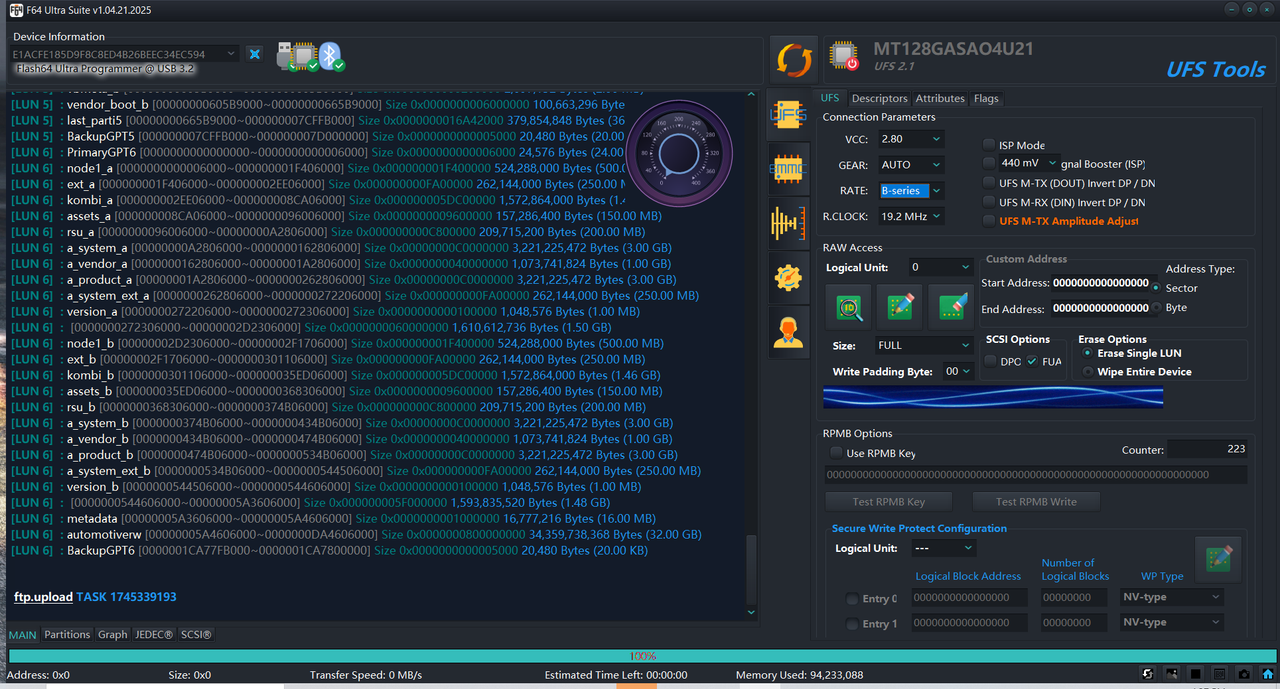Click the Test RPMB Key button
This screenshot has width=1280, height=689.
coord(888,501)
